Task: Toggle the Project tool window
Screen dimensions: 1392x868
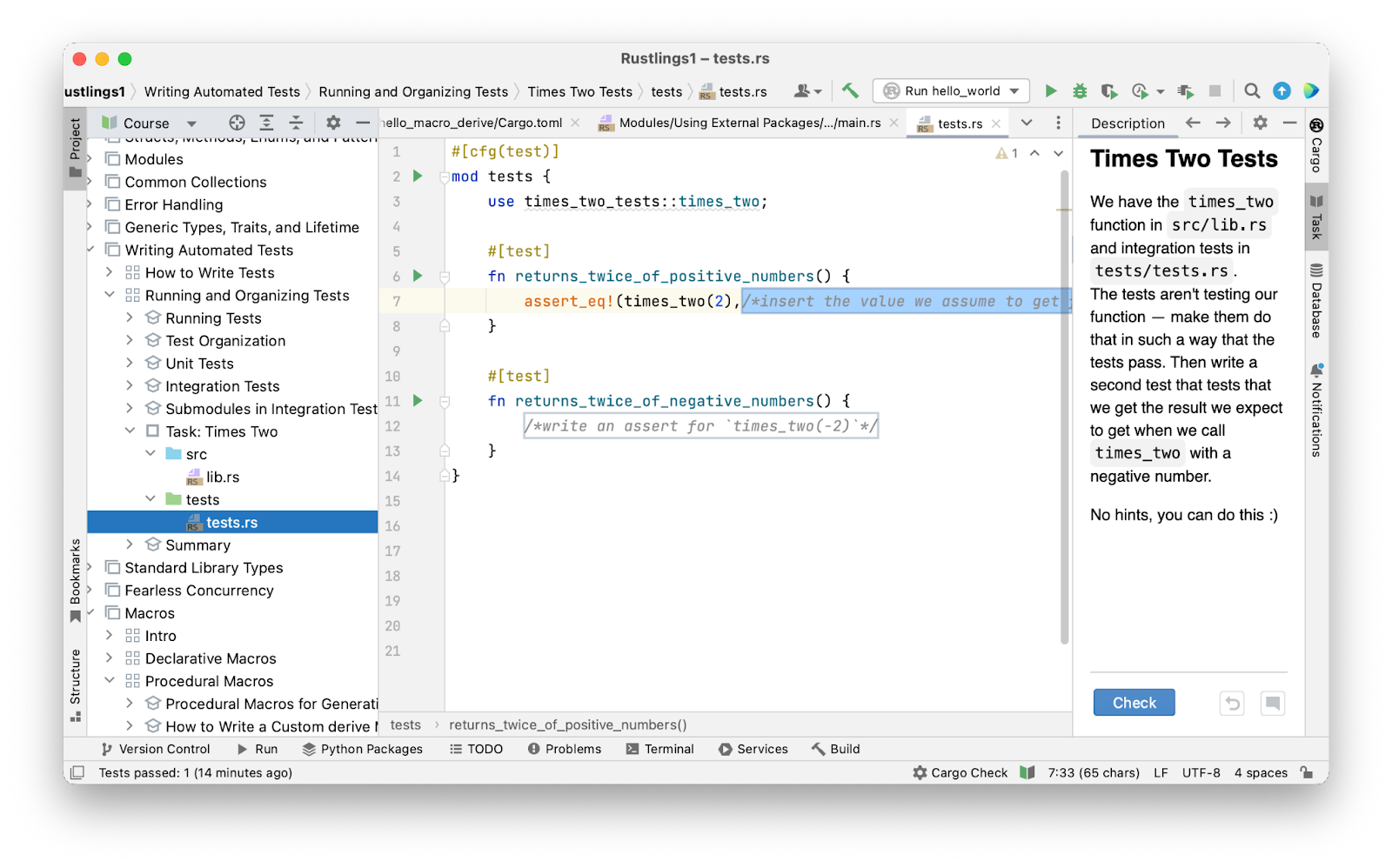Action: (76, 148)
